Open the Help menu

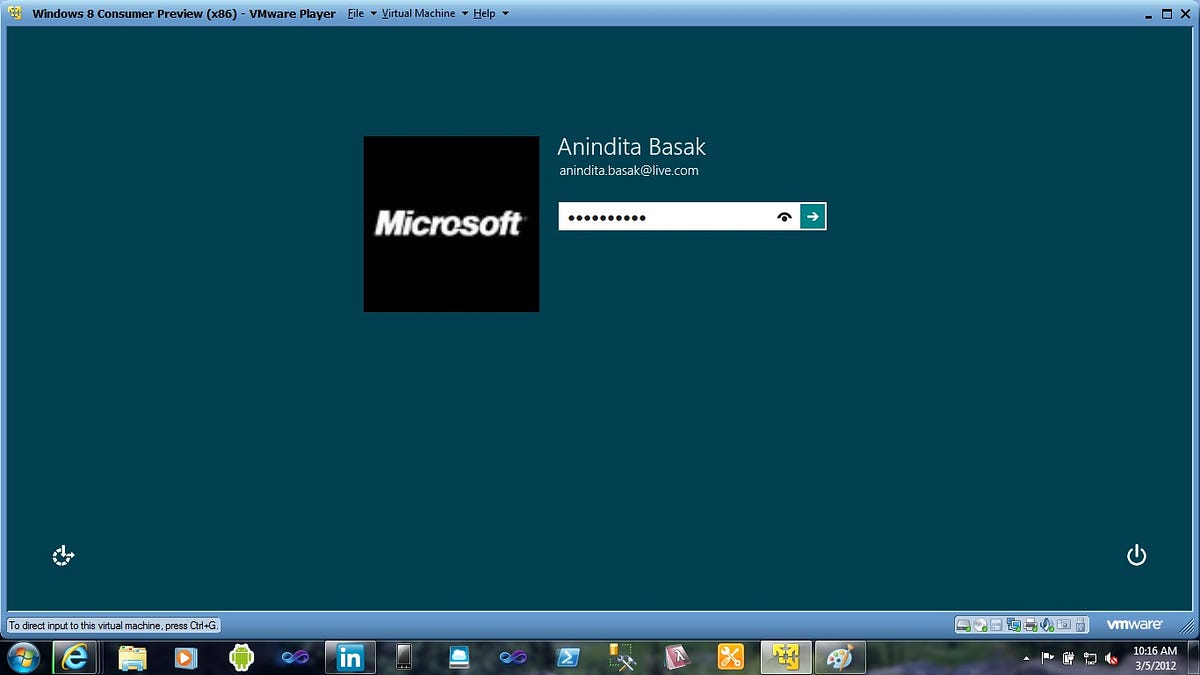tap(484, 14)
